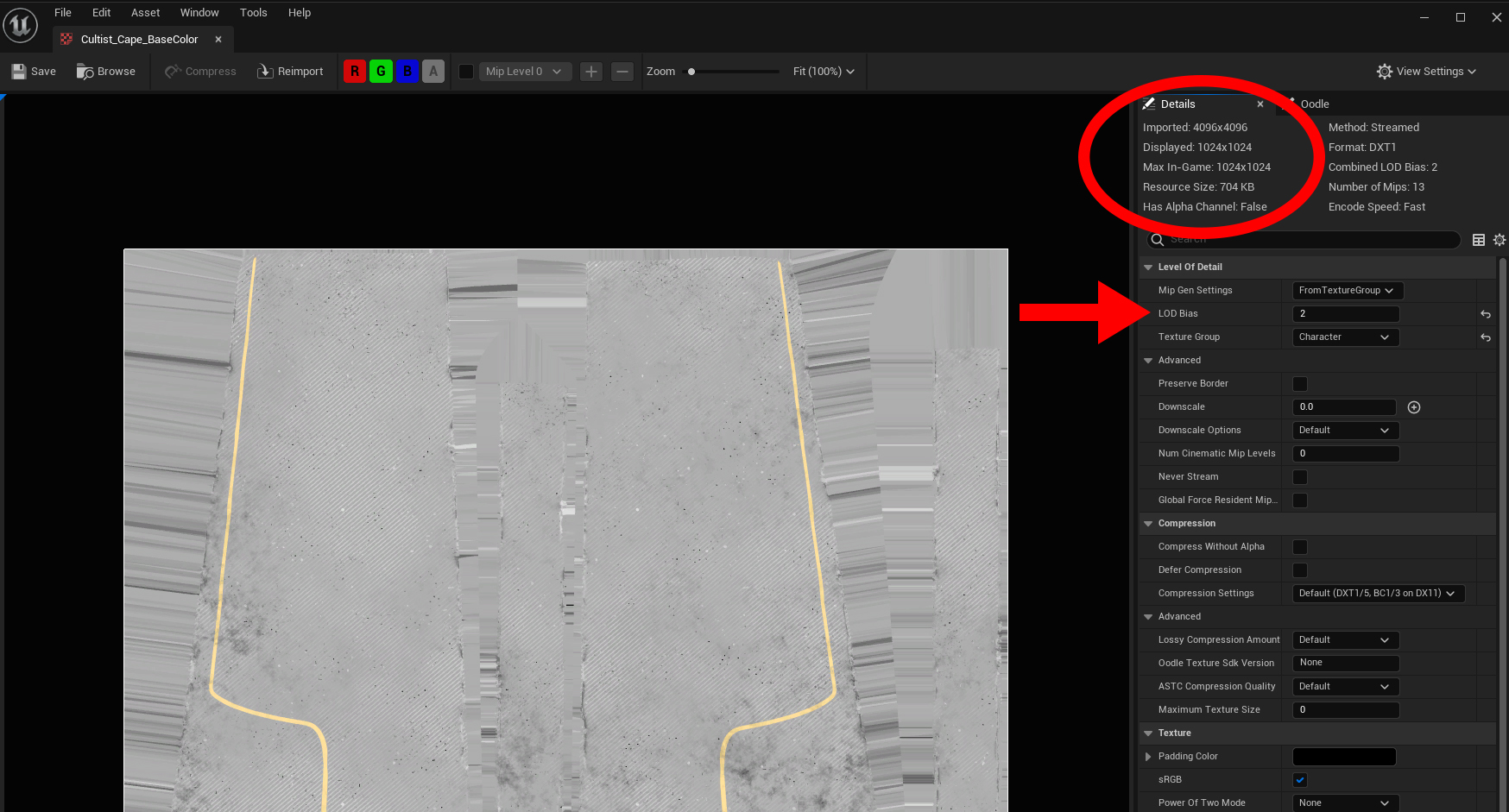
Task: Open the Window menu
Action: 199,13
